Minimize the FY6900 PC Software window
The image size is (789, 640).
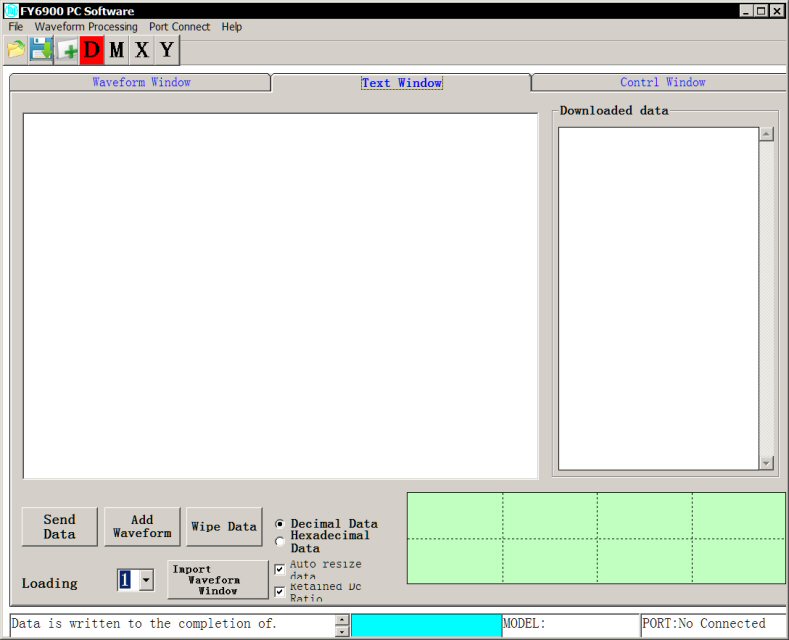coord(747,11)
